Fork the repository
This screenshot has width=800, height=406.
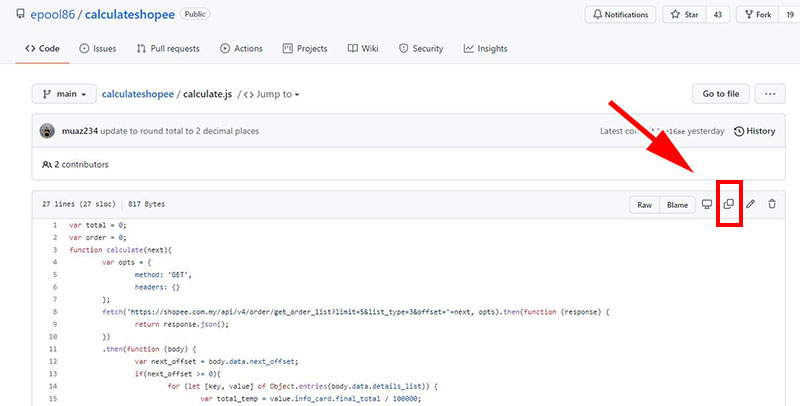758,15
